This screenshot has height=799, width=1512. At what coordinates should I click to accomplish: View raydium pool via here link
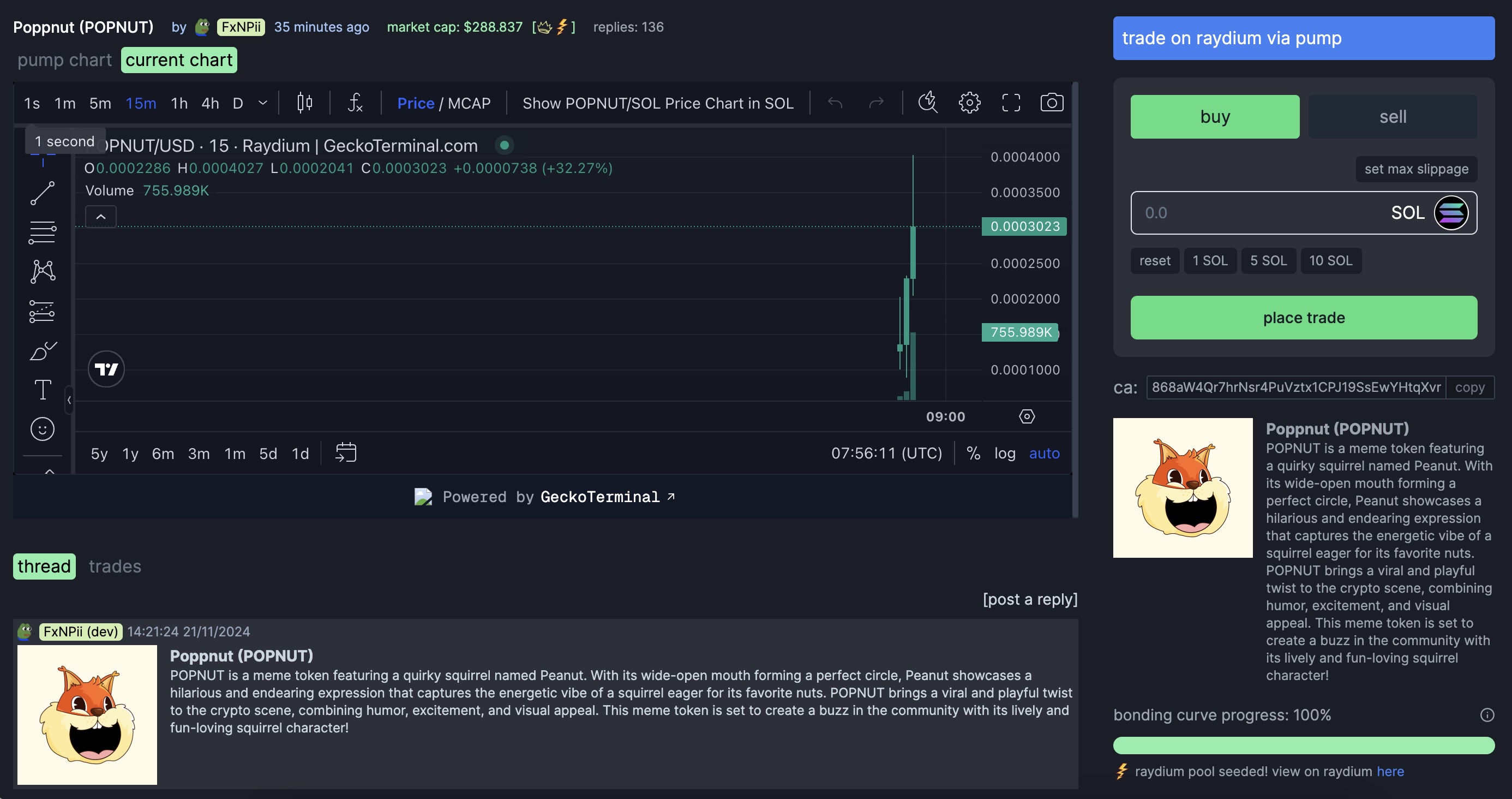tap(1390, 771)
